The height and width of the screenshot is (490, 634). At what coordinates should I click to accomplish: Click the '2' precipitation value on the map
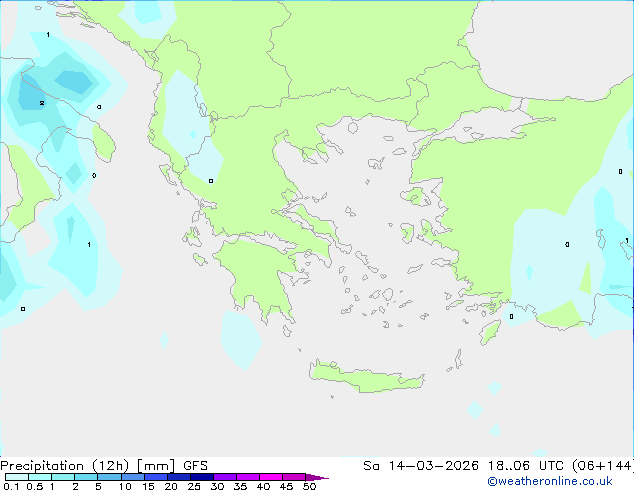(42, 103)
